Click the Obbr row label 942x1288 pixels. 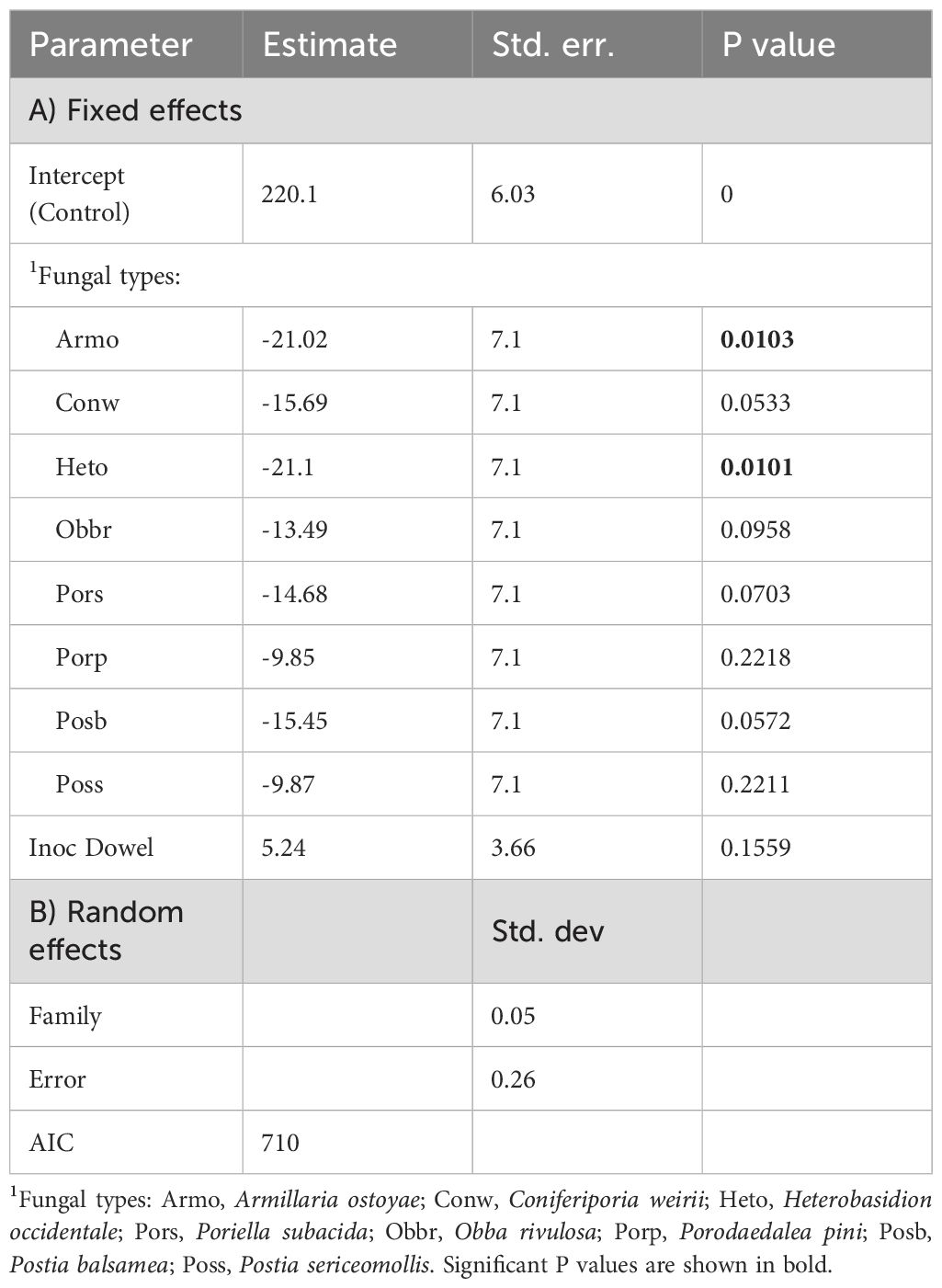coord(83,530)
